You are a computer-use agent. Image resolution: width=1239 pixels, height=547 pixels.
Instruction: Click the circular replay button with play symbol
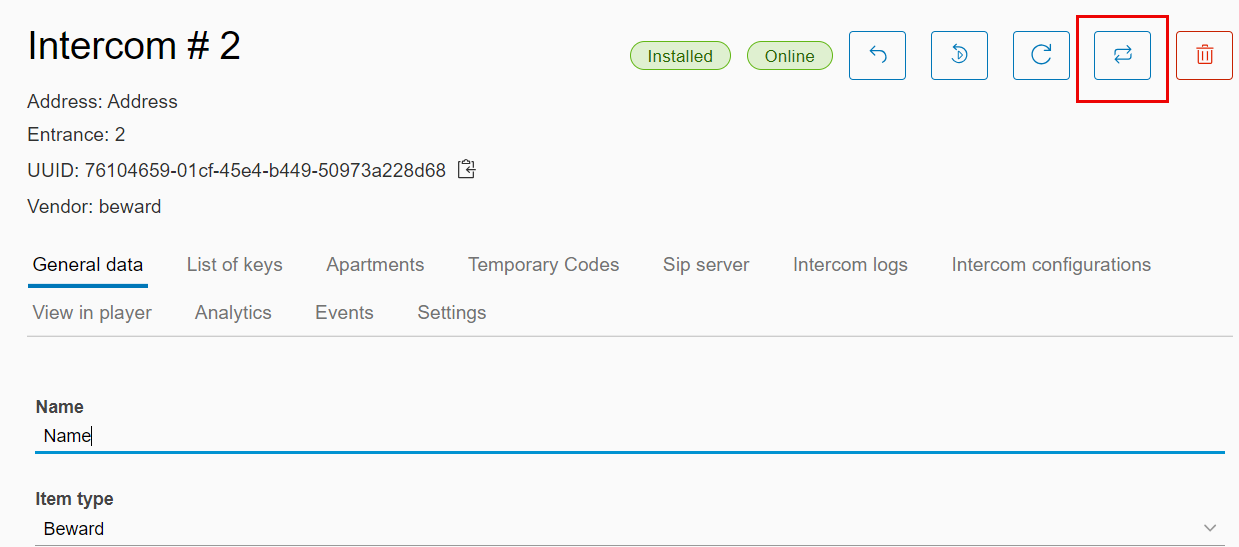(x=959, y=56)
